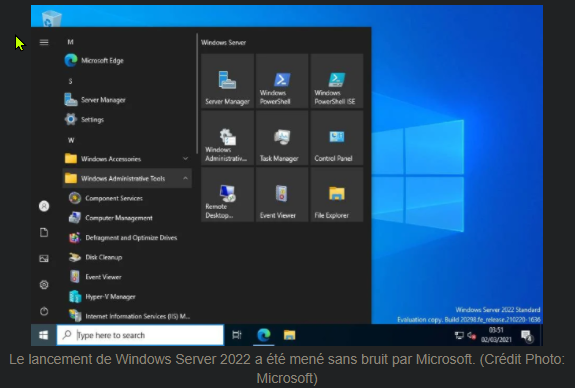Screen dimensions: 575x388
Task: Open Task View on the taskbar
Action: 237,335
